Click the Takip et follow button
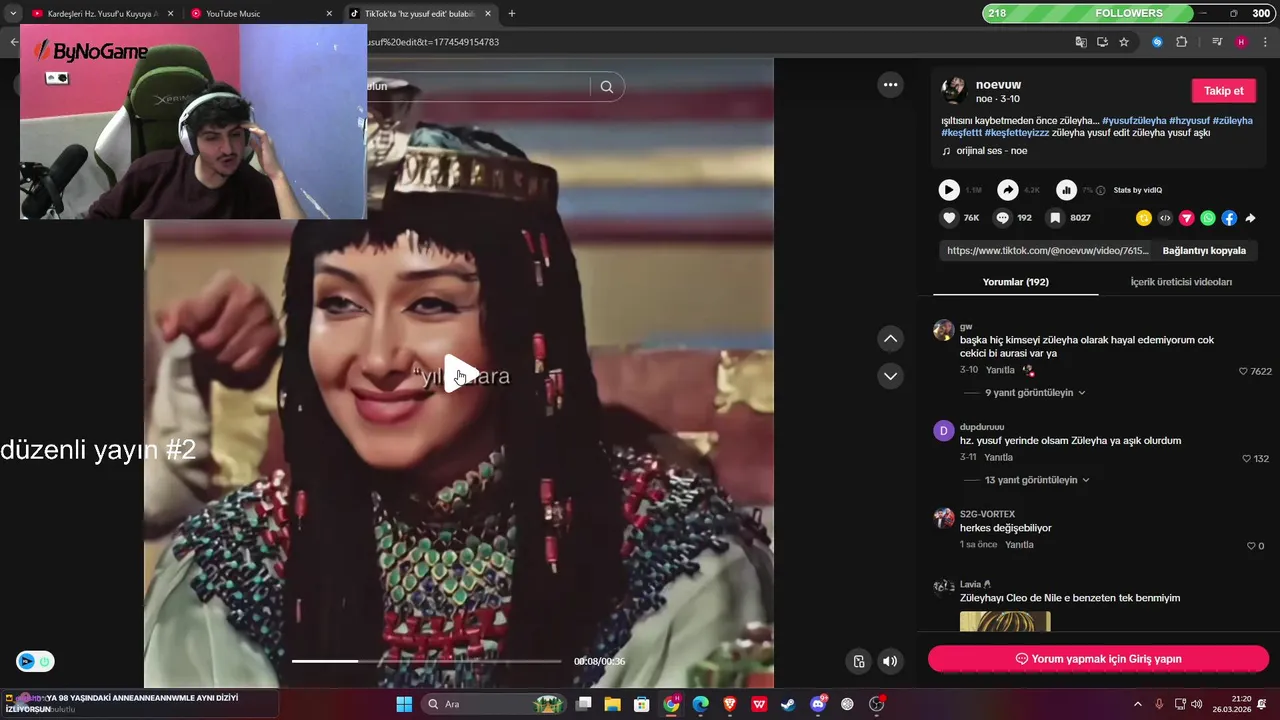This screenshot has width=1280, height=720. (x=1223, y=91)
